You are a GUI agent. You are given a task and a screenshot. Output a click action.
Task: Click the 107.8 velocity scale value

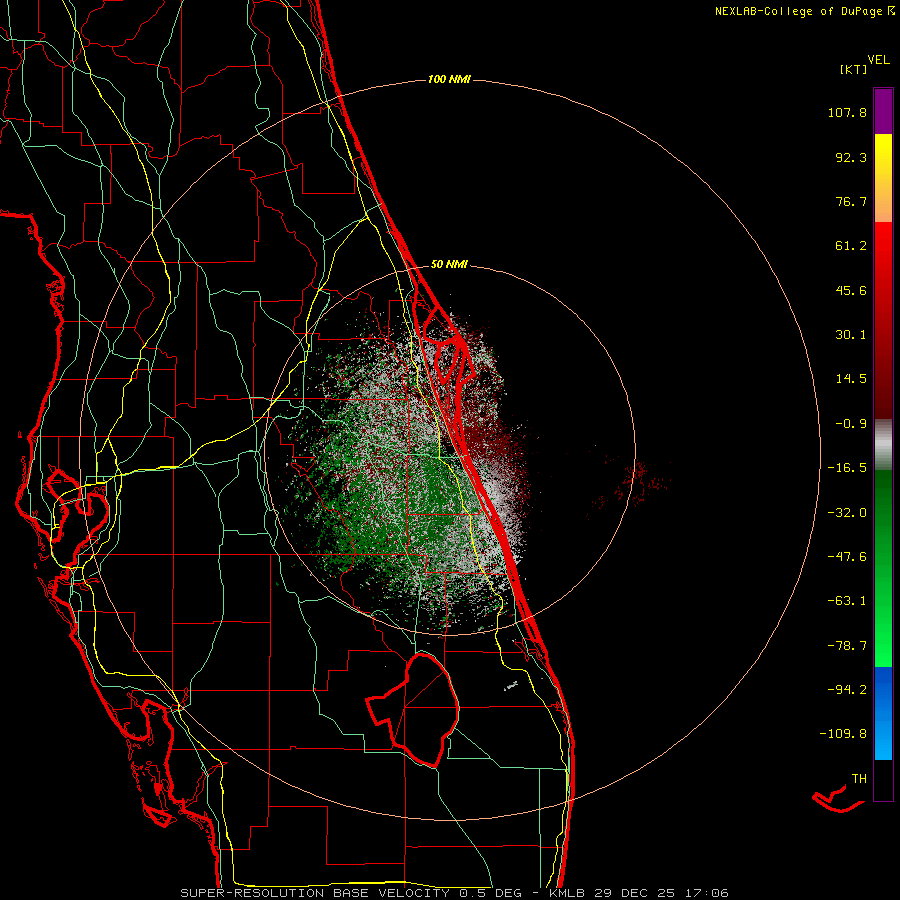pyautogui.click(x=847, y=112)
